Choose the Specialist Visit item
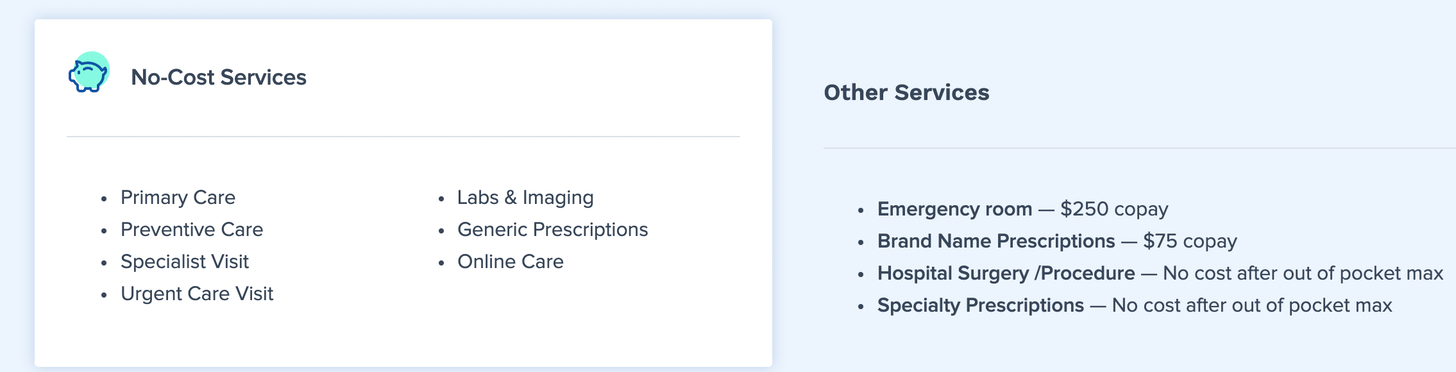 tap(185, 262)
